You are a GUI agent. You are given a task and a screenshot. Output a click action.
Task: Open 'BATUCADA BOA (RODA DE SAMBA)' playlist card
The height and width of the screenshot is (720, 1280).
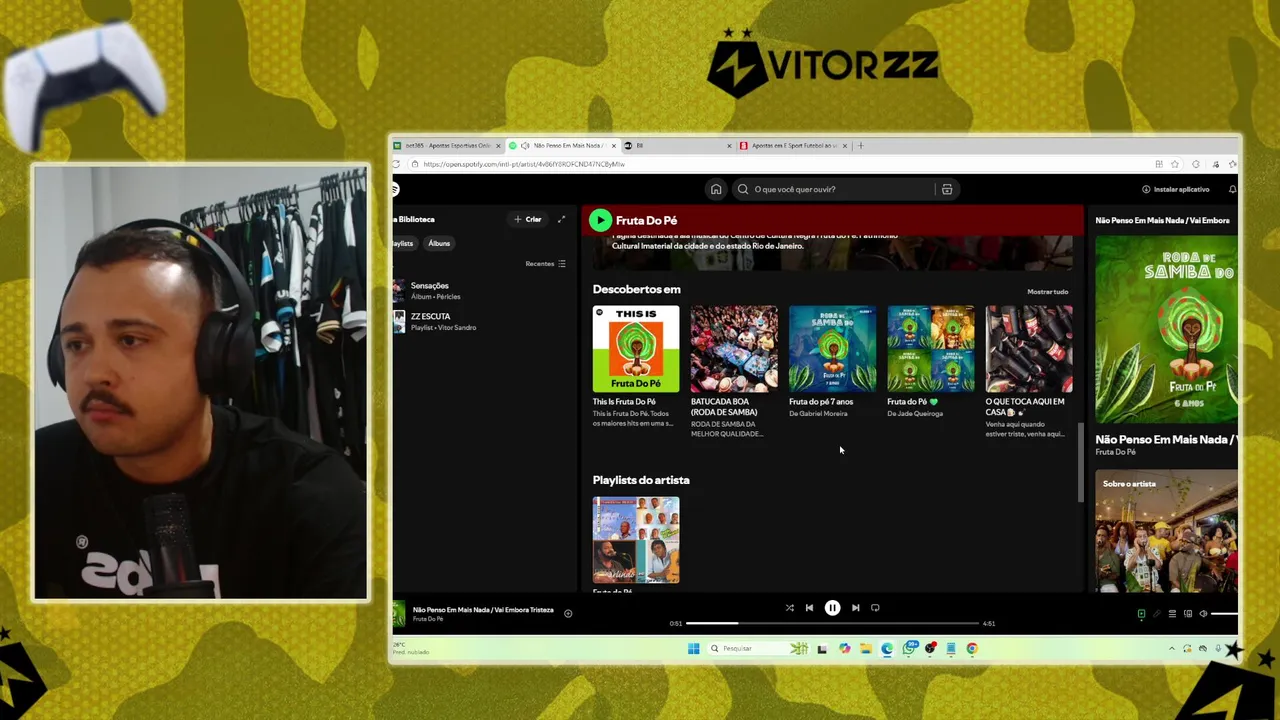[734, 372]
